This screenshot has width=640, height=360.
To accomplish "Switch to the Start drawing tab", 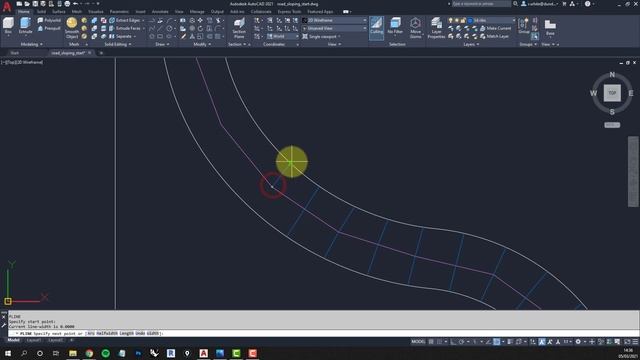I will tap(15, 53).
